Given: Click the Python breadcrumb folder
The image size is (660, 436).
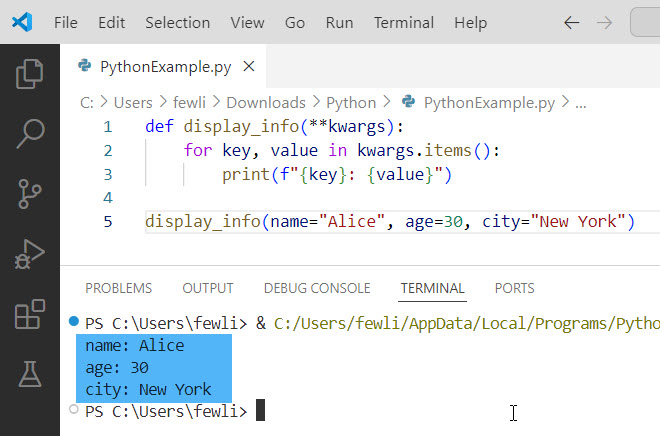Looking at the screenshot, I should (x=351, y=103).
